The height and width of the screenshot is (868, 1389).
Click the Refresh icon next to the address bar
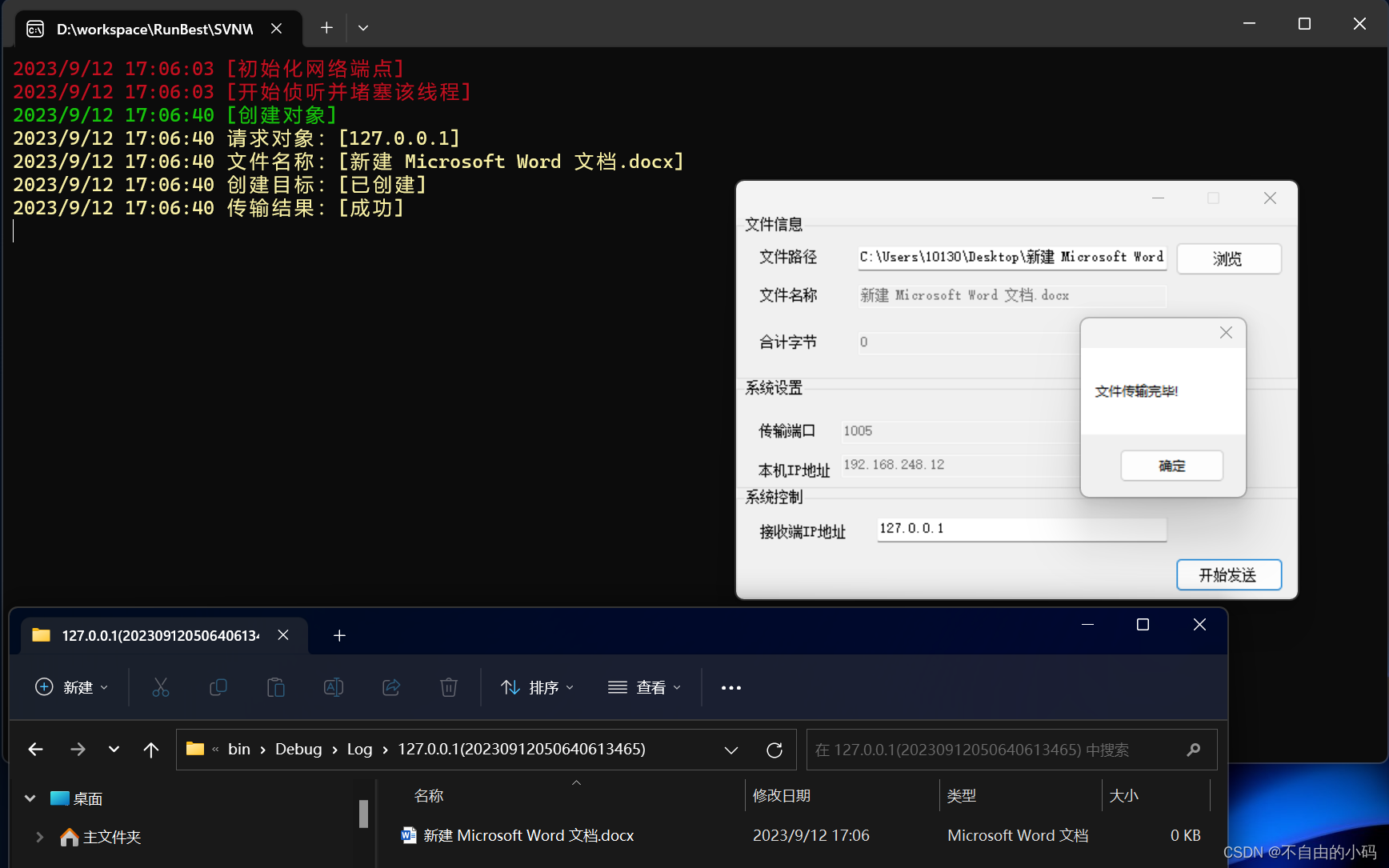click(774, 750)
